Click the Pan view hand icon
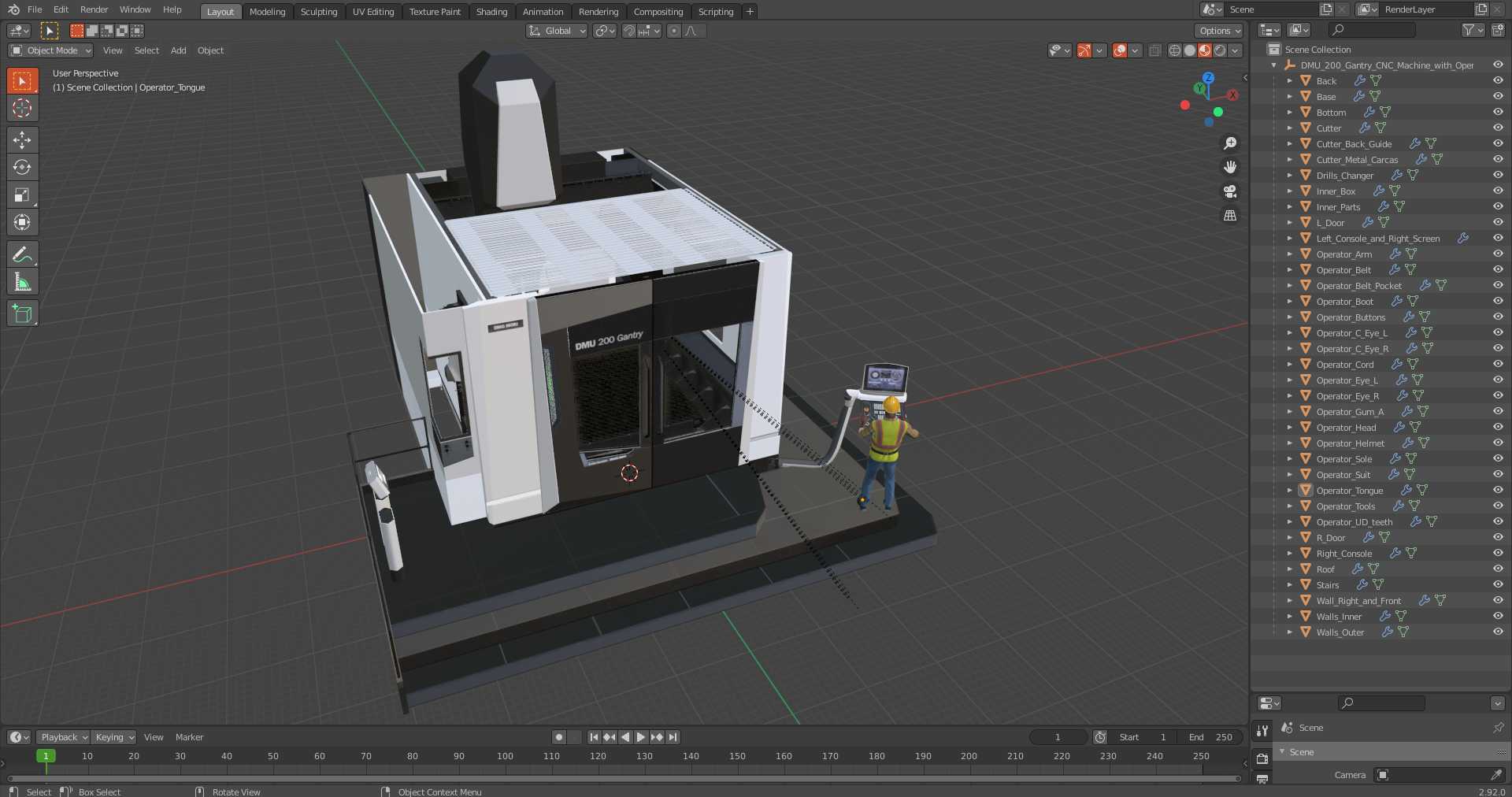 1229,167
